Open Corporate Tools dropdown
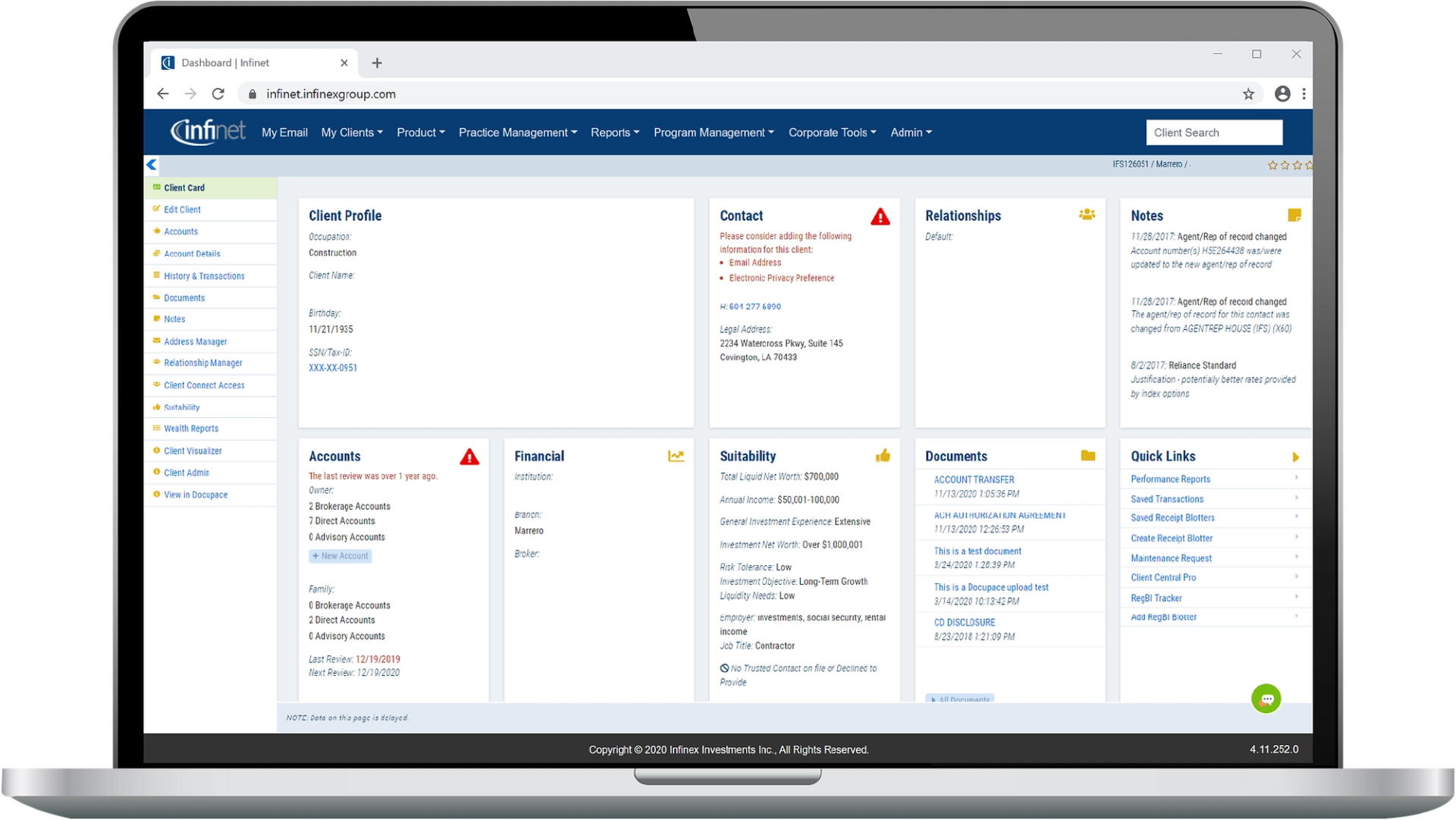 832,132
